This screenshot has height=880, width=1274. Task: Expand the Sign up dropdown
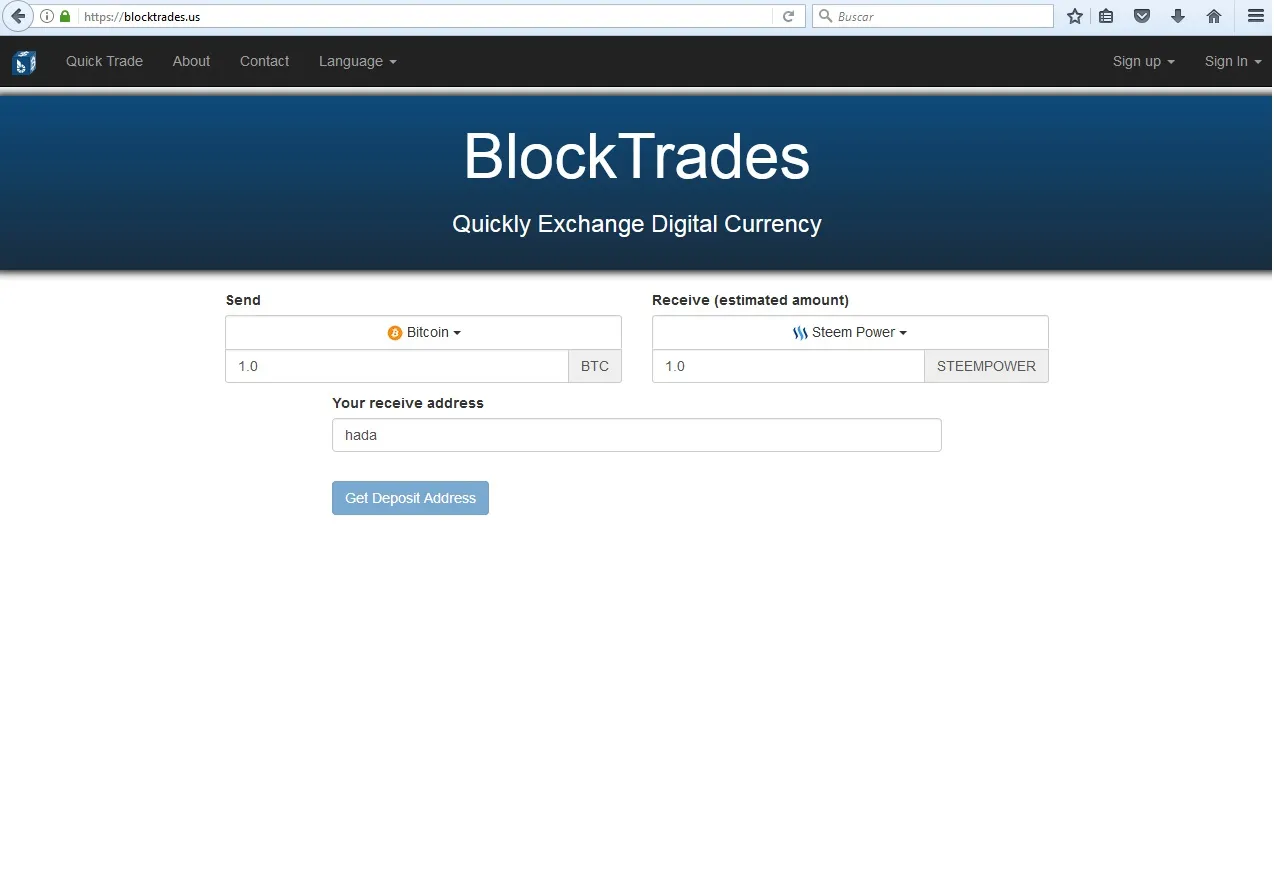(x=1143, y=61)
